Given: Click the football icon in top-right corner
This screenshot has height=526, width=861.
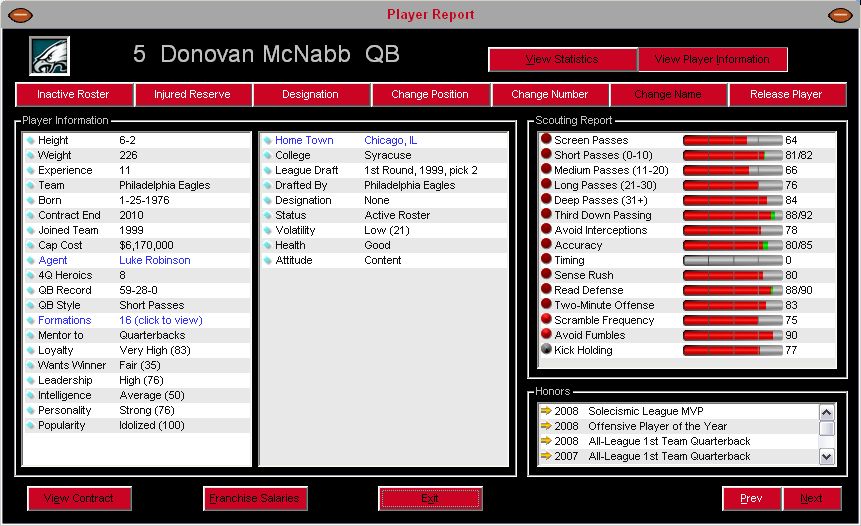Looking at the screenshot, I should click(840, 15).
